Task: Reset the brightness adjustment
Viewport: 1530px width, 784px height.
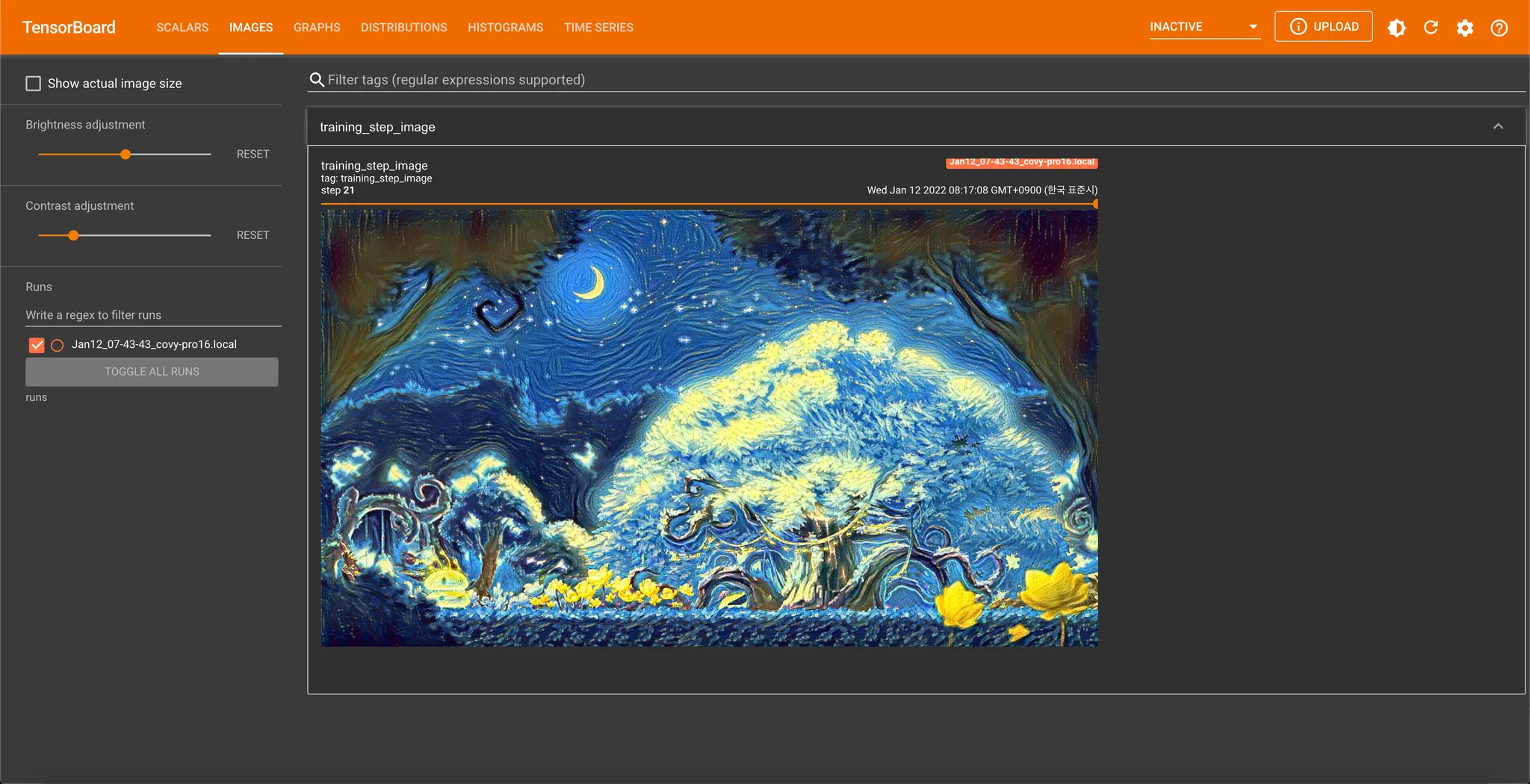Action: [253, 154]
